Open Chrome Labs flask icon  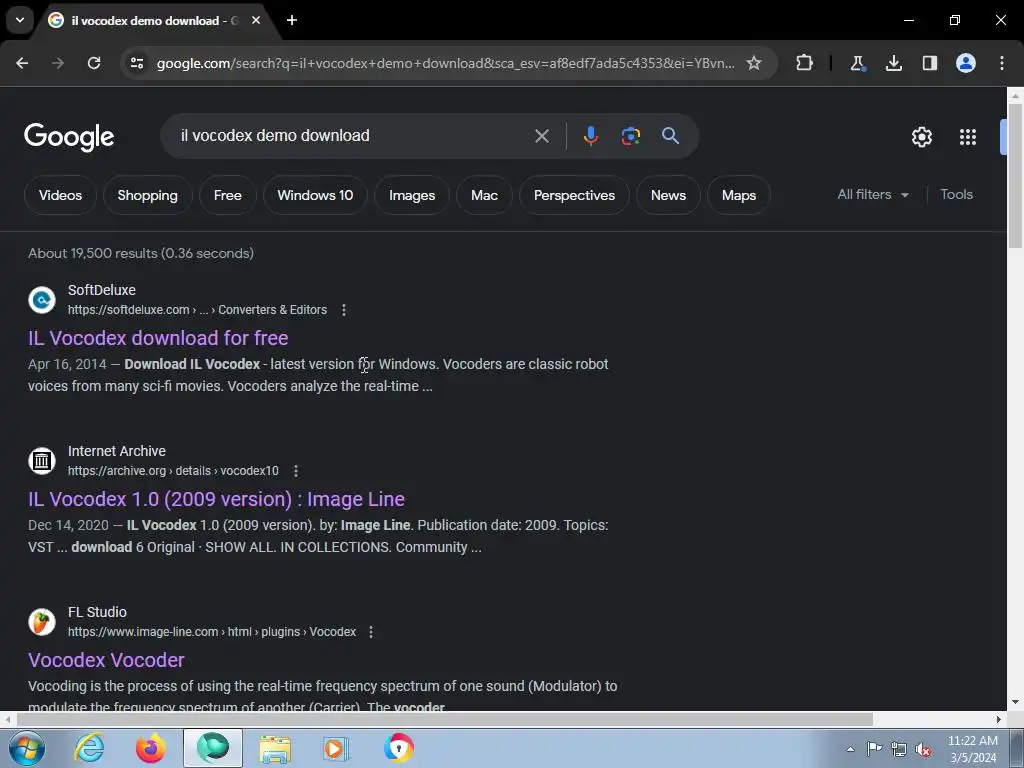tap(857, 63)
